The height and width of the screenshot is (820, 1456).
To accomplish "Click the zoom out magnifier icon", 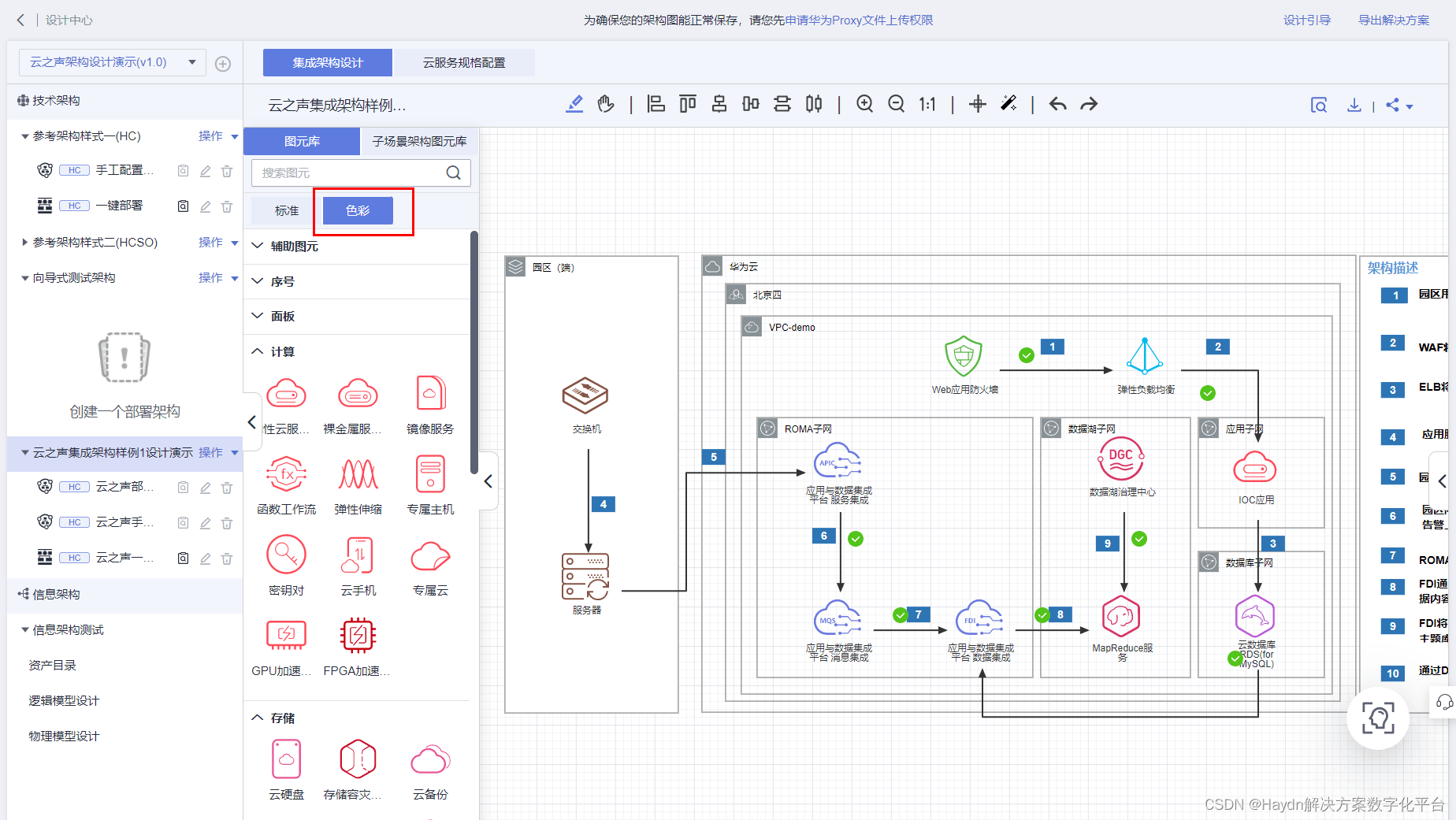I will pyautogui.click(x=896, y=104).
